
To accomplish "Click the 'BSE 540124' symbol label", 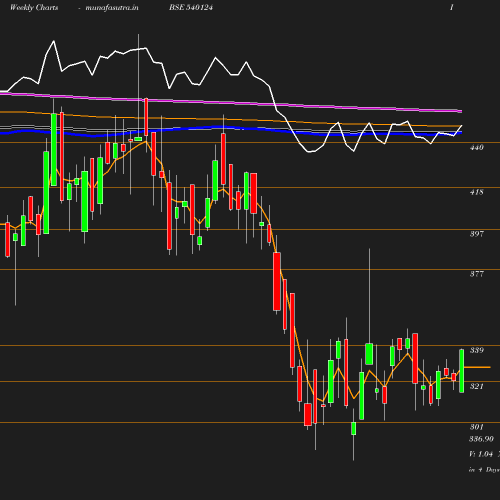I will [x=191, y=7].
